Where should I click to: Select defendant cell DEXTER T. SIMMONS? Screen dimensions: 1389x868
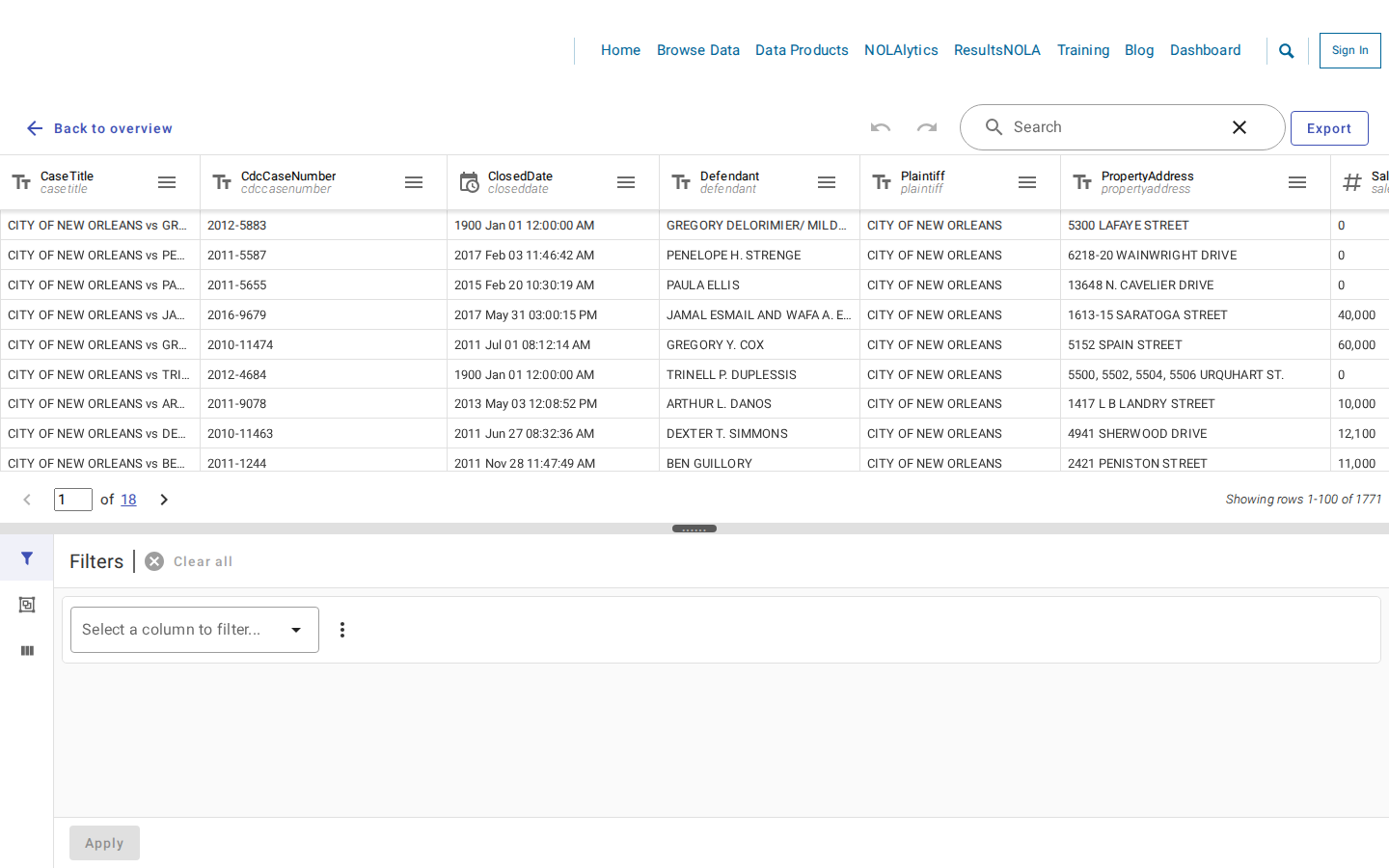(x=759, y=434)
